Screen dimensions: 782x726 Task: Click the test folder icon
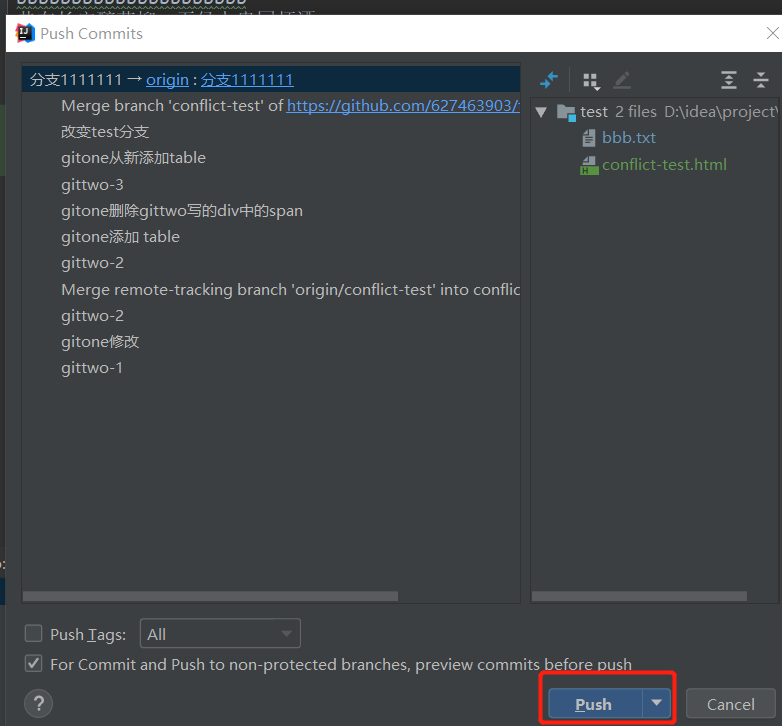tap(566, 112)
